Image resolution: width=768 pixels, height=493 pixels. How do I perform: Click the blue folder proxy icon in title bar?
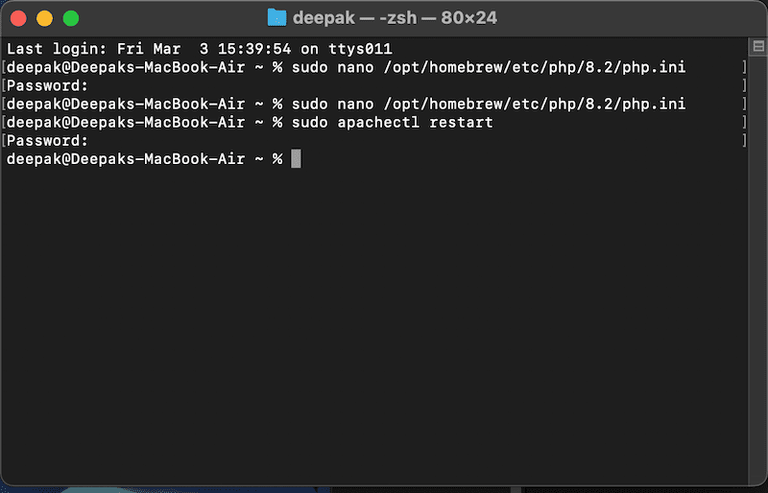point(277,18)
